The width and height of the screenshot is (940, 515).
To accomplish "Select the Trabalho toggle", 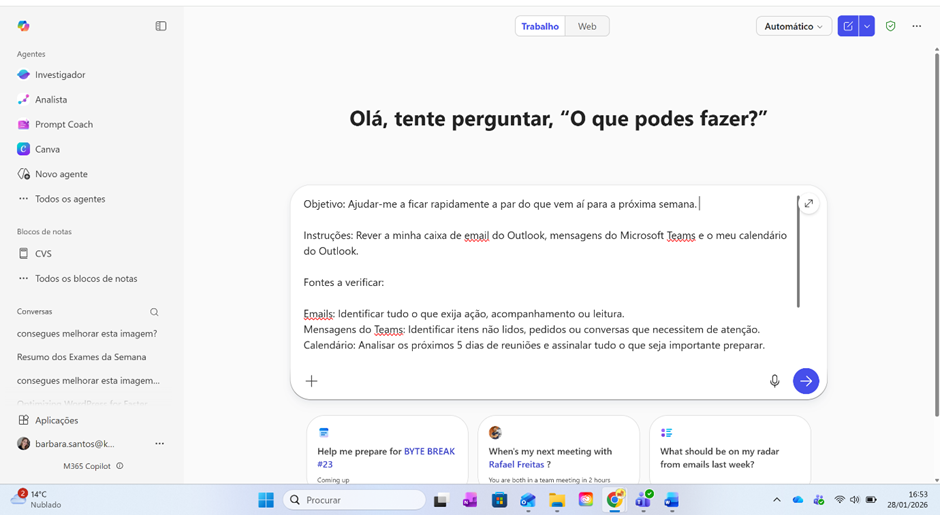I will pos(540,26).
